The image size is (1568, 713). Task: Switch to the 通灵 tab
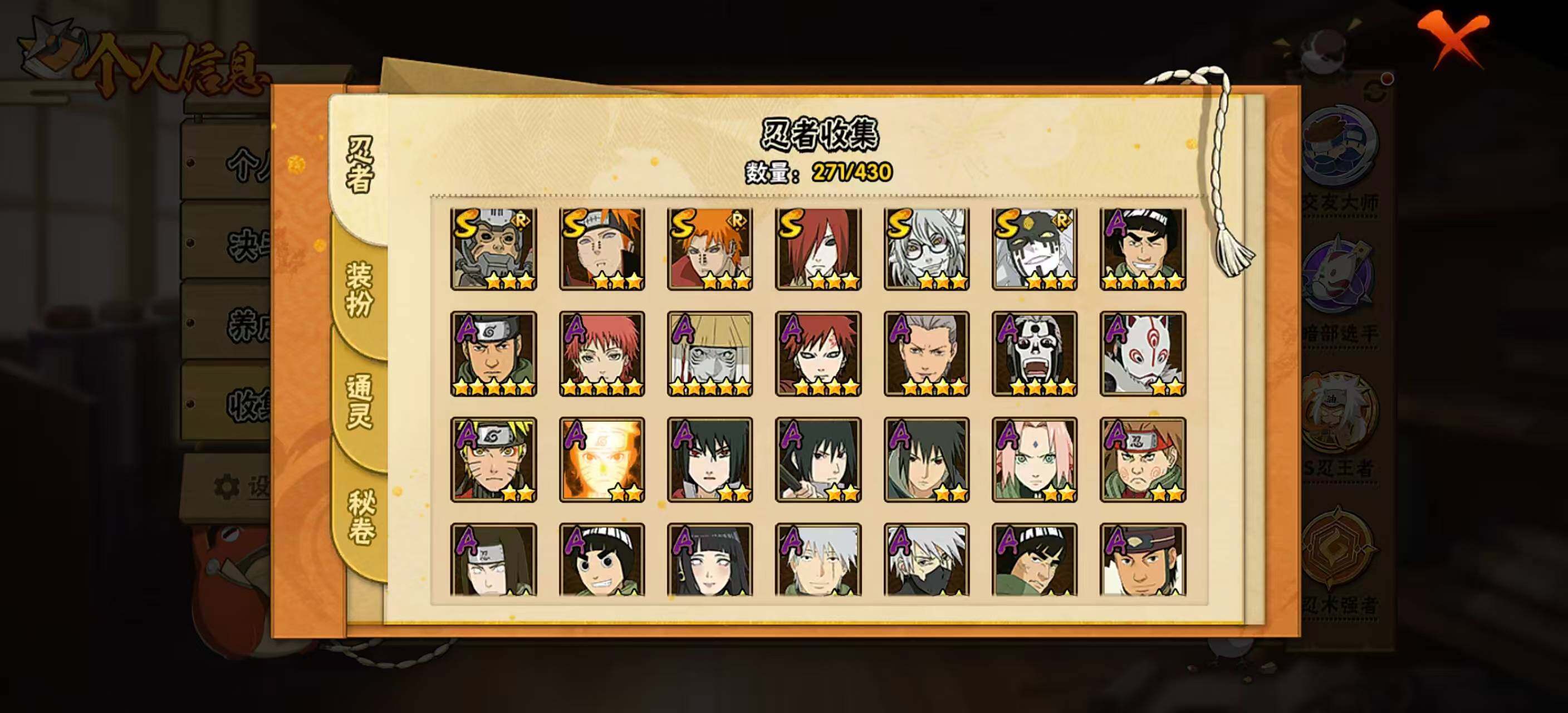point(359,402)
